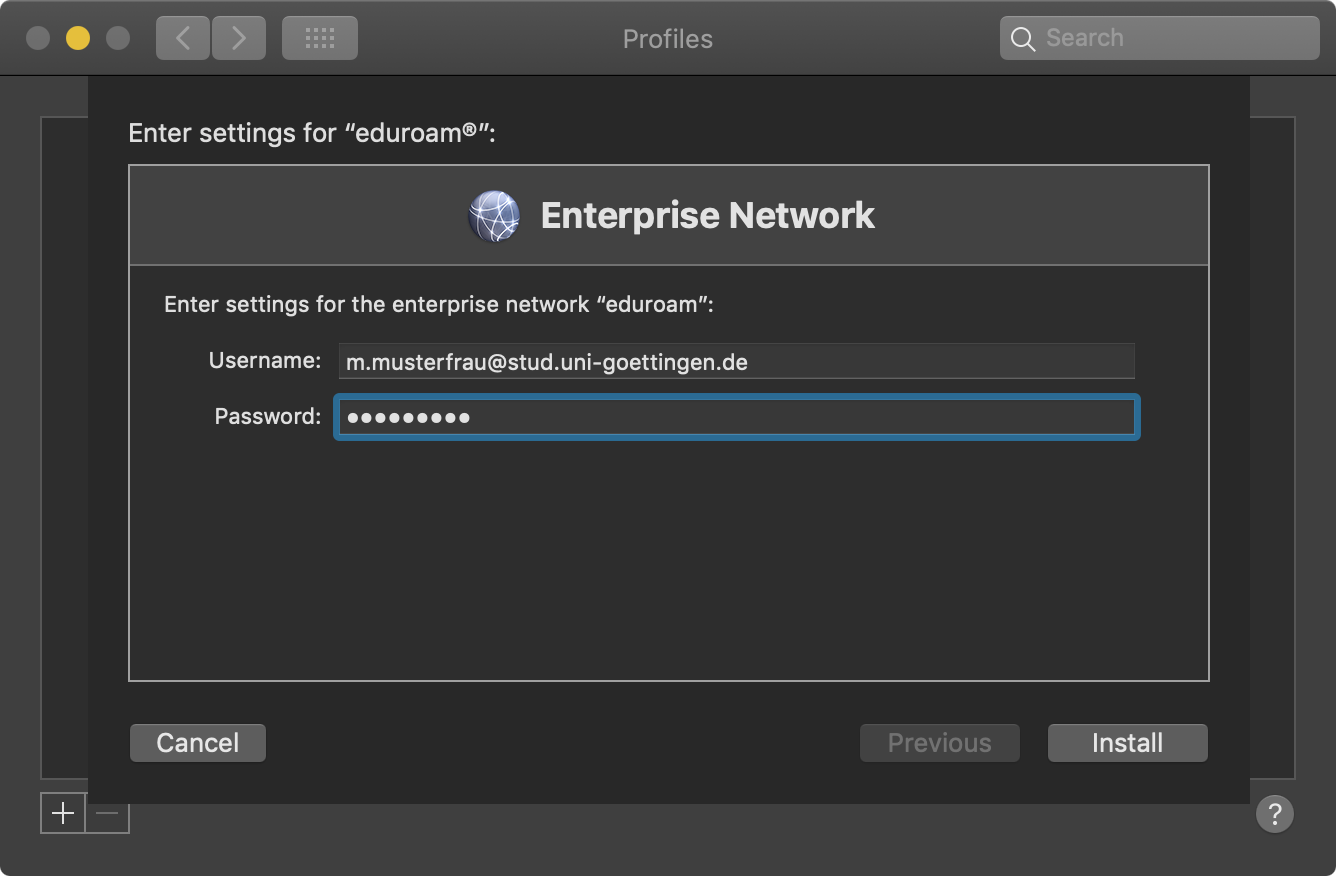
Task: Click the Search field in the toolbar
Action: [x=1160, y=38]
